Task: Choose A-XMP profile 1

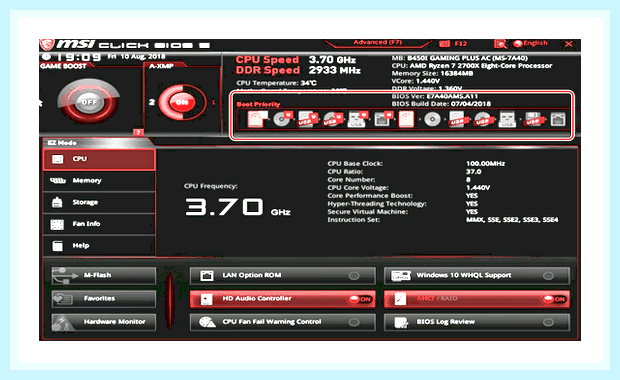Action: [x=214, y=102]
